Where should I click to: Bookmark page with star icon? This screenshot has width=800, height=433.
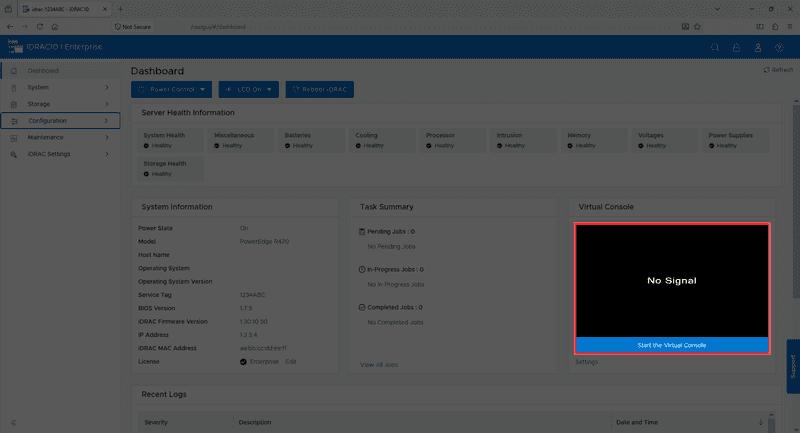point(697,27)
